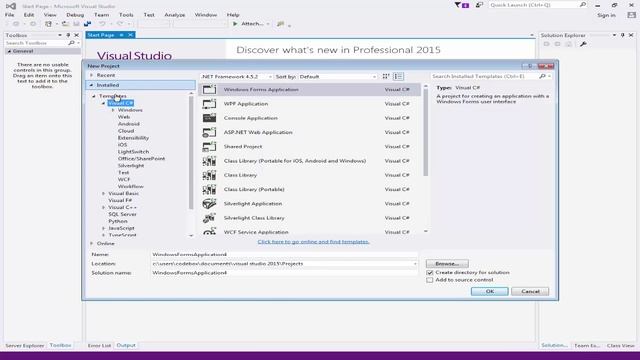Expand the Online section
This screenshot has height=360, width=640.
(91, 243)
